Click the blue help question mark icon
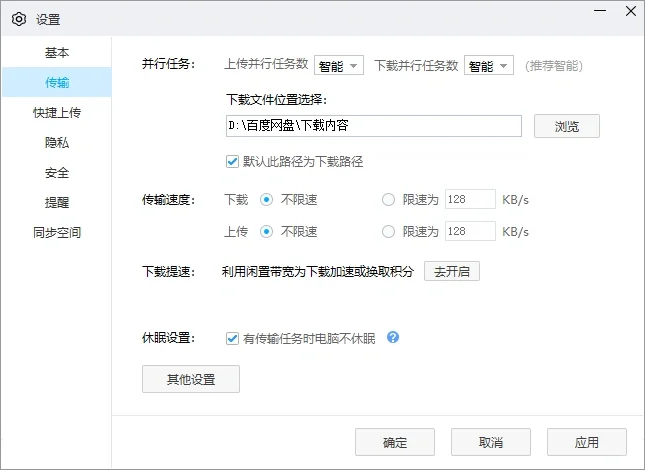Viewport: 645px width, 470px height. point(393,337)
